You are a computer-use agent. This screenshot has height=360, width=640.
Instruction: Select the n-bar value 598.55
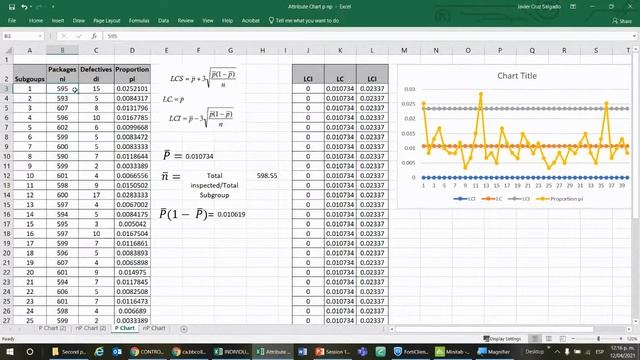pos(267,176)
